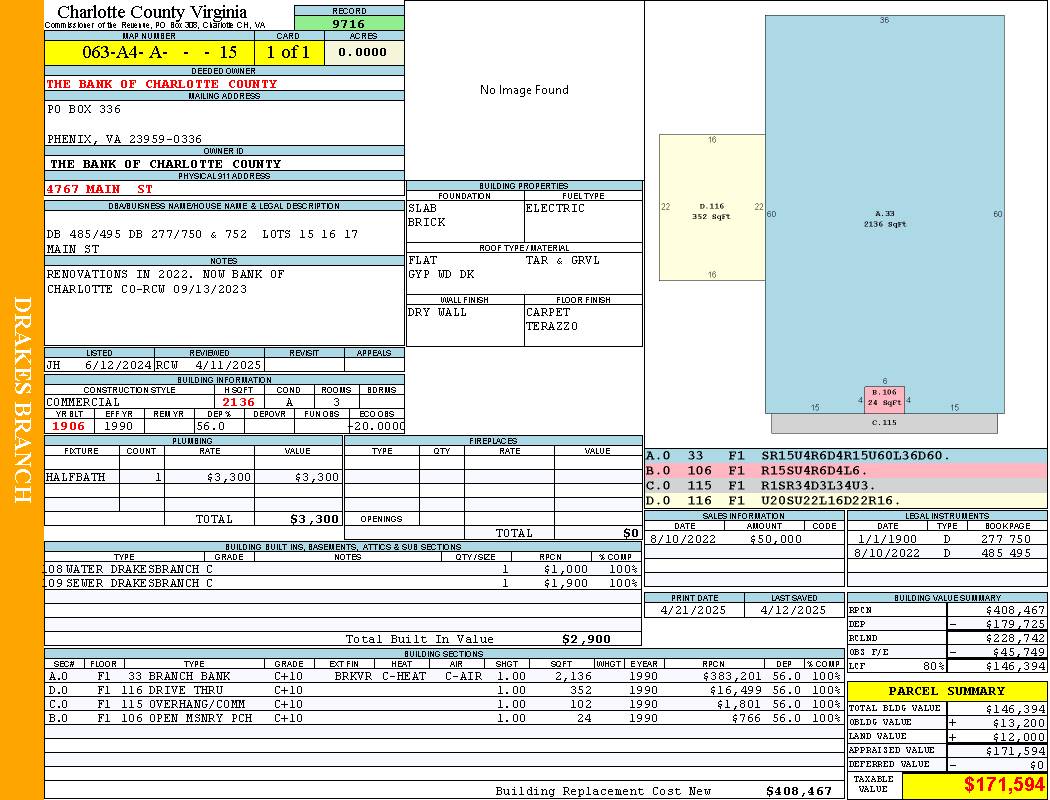The image size is (1050, 800).
Task: Click the C.0 115 sketch legend row
Action: pyautogui.click(x=846, y=485)
